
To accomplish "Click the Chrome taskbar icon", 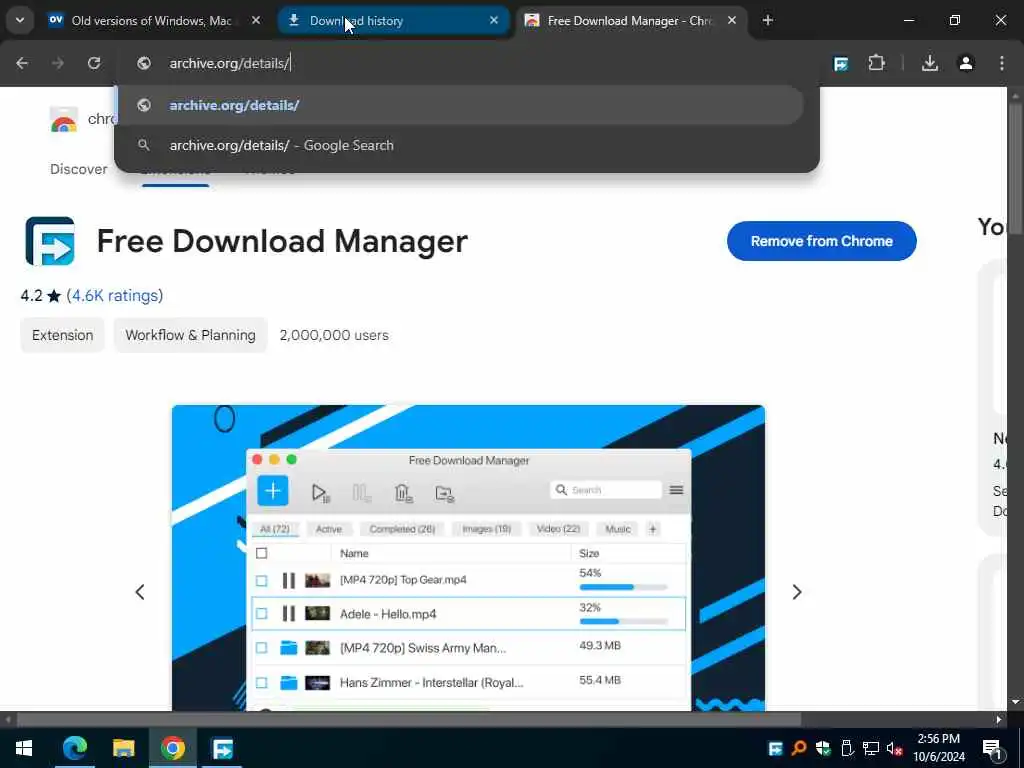I will [172, 748].
